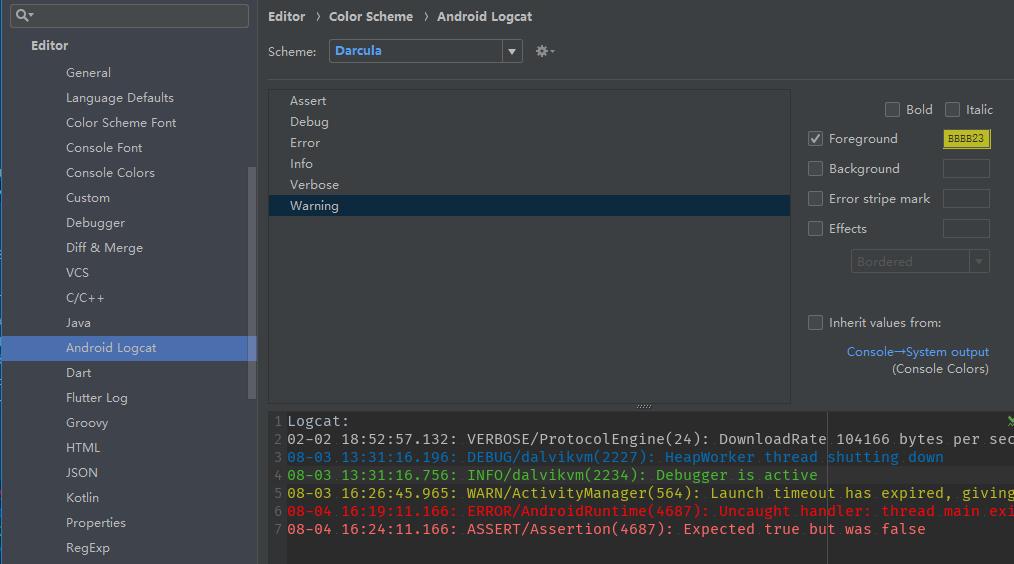
Task: Open the scheme gear actions menu
Action: pyautogui.click(x=543, y=51)
